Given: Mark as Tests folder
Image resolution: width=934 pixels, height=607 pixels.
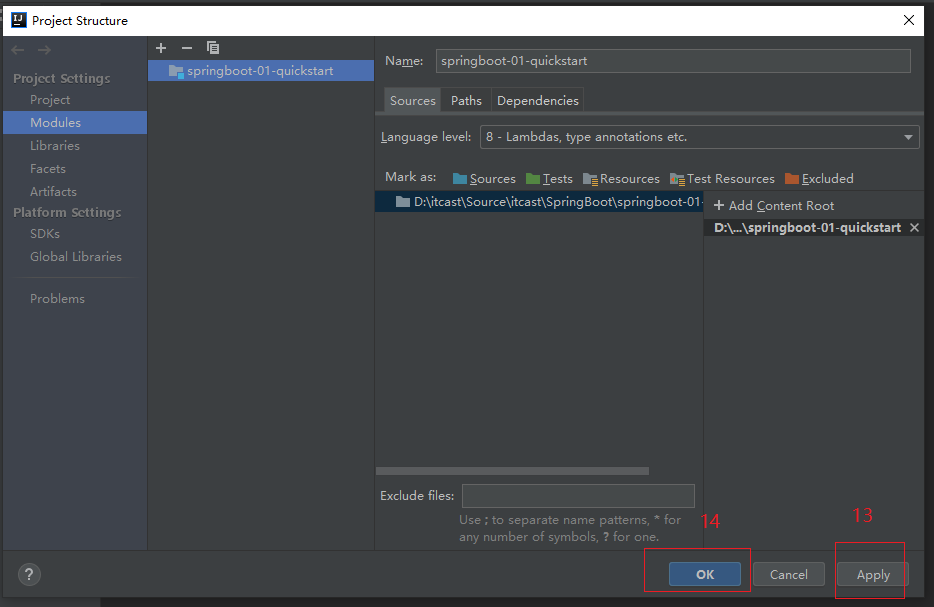Looking at the screenshot, I should [549, 179].
